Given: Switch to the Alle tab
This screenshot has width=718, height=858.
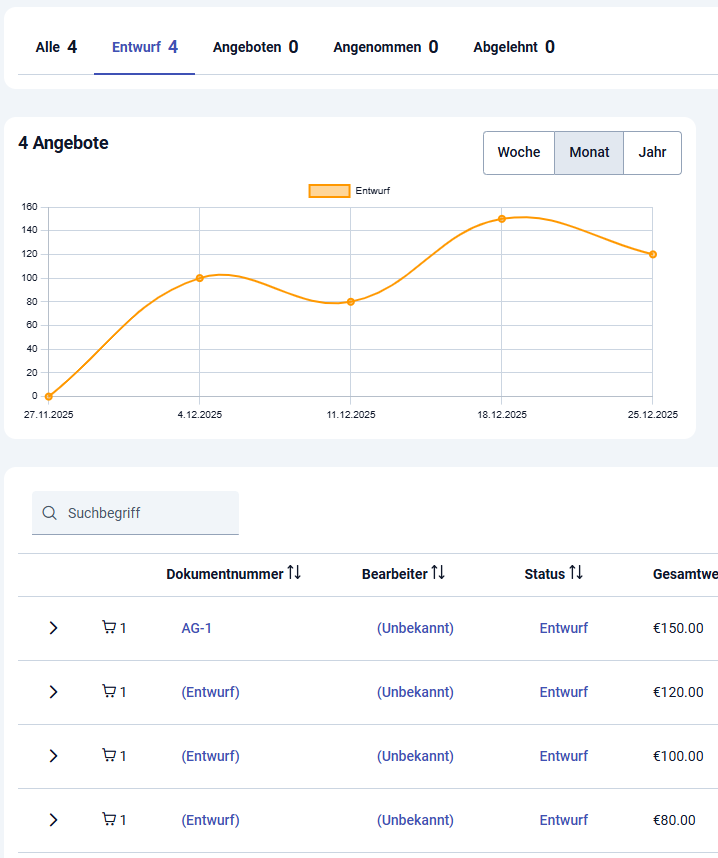Looking at the screenshot, I should pos(56,47).
